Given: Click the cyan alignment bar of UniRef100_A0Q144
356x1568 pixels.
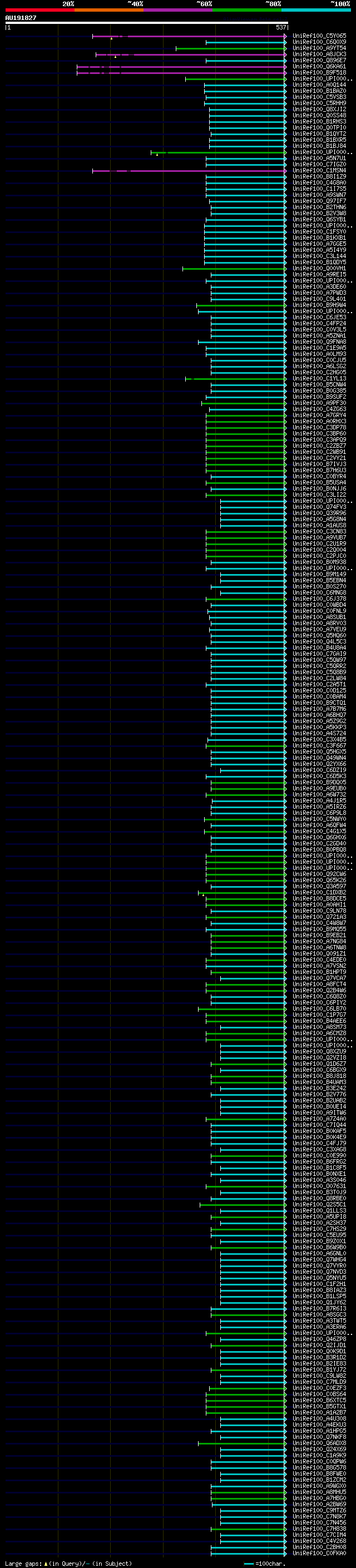Looking at the screenshot, I should coord(245,85).
